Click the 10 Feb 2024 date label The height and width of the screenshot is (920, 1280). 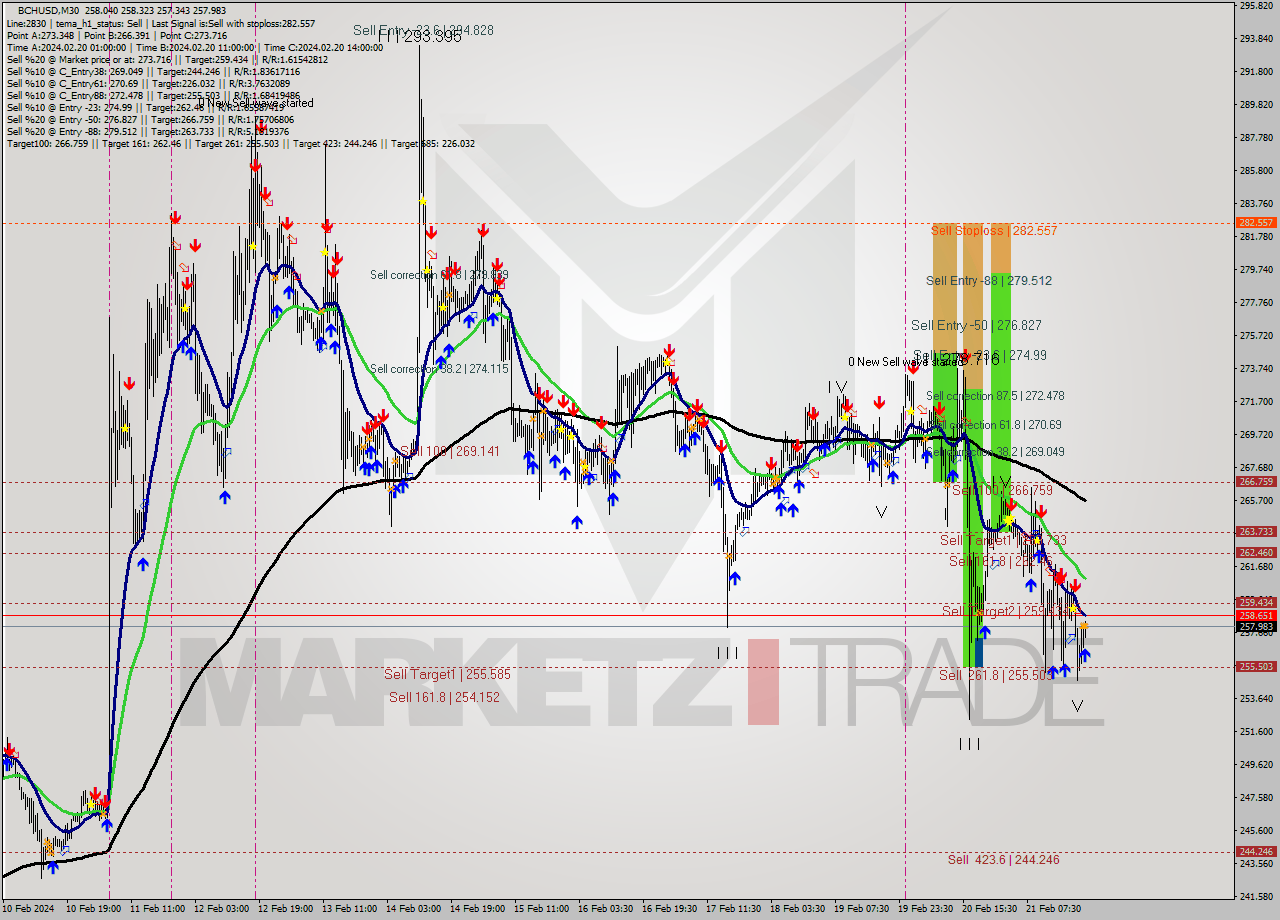[x=29, y=910]
